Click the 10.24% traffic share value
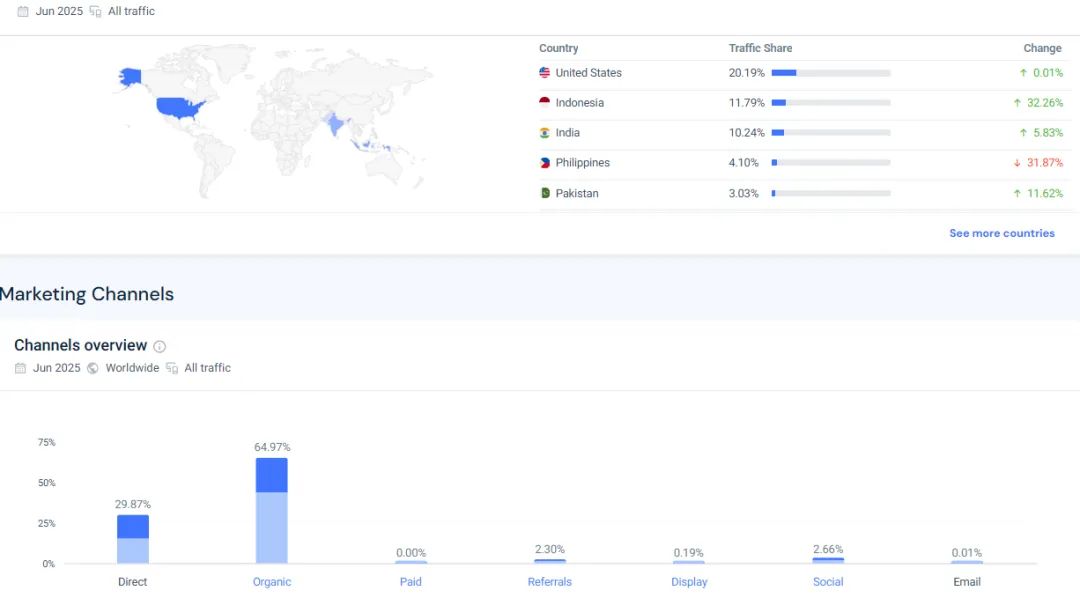Image resolution: width=1080 pixels, height=613 pixels. [x=747, y=132]
